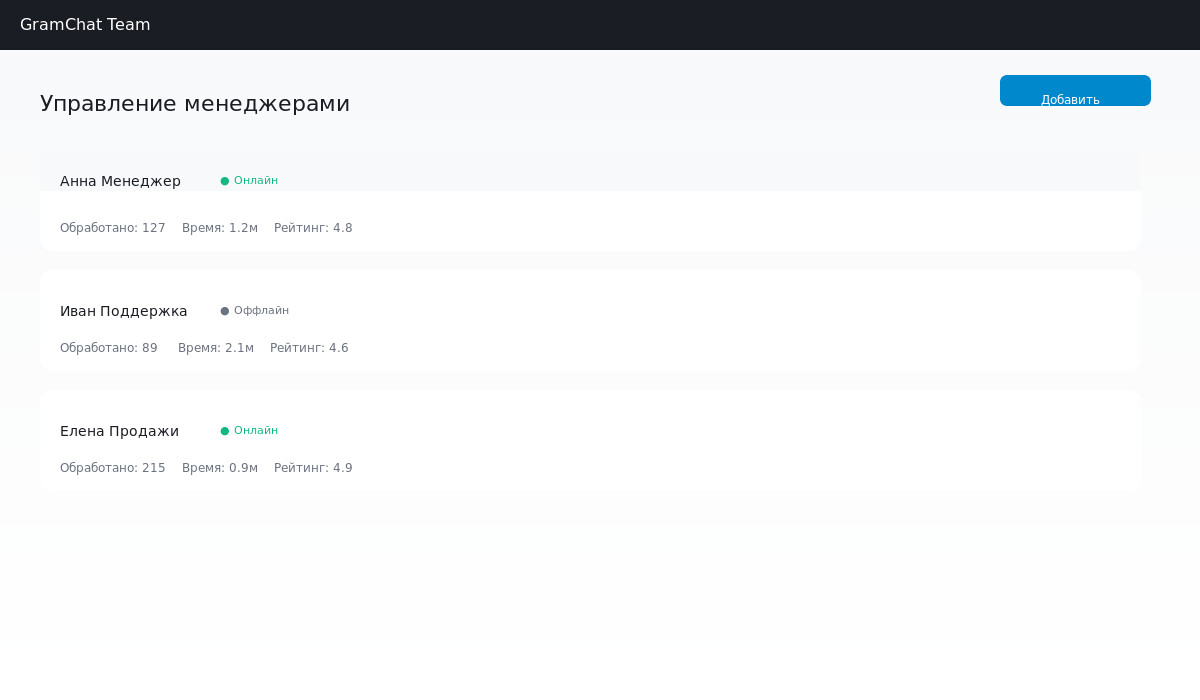Select the Время: 1.2м stat

pos(220,228)
